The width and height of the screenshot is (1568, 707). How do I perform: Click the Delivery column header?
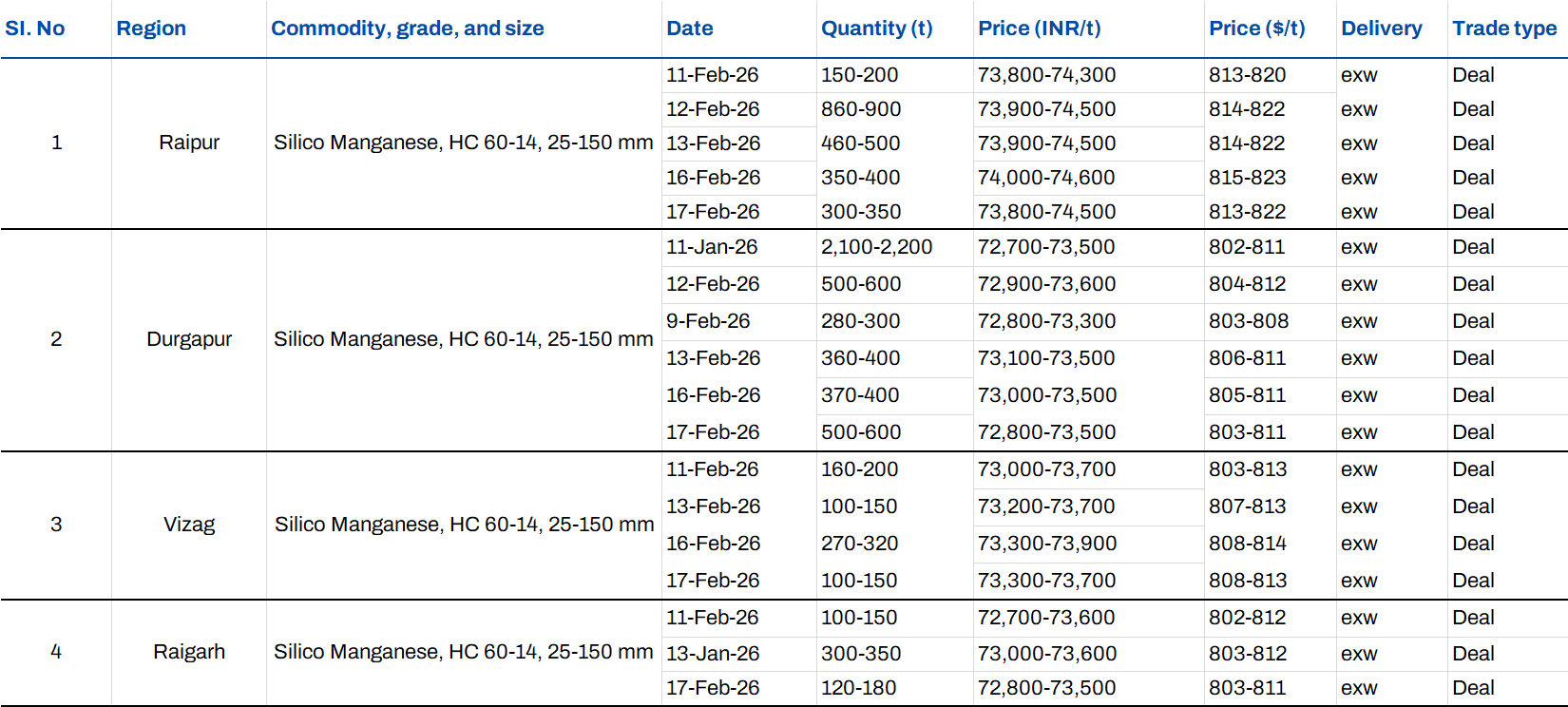[x=1382, y=29]
